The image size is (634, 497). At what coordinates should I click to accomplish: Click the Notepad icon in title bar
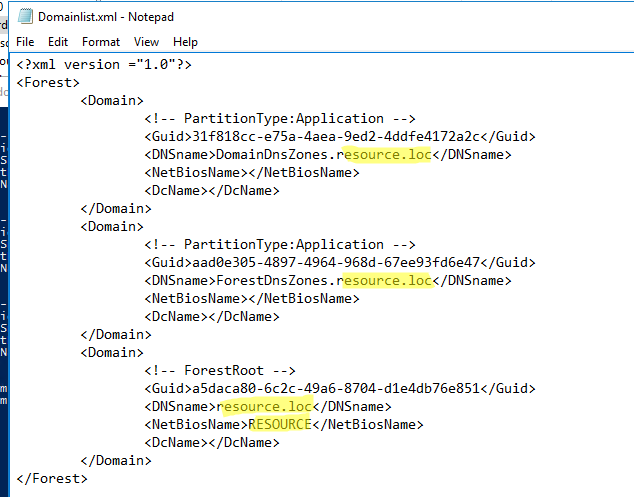[x=25, y=17]
